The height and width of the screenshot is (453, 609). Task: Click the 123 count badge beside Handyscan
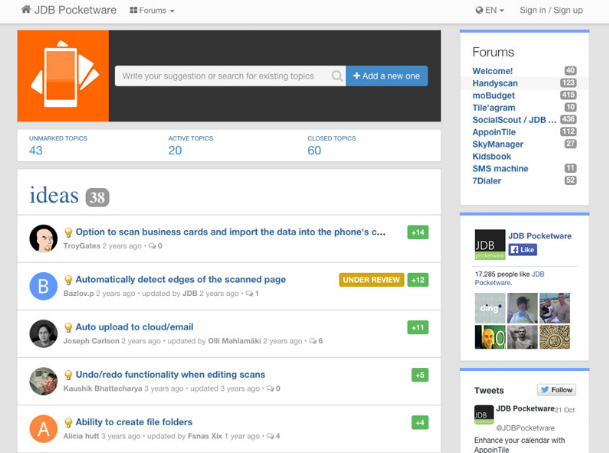coord(568,83)
